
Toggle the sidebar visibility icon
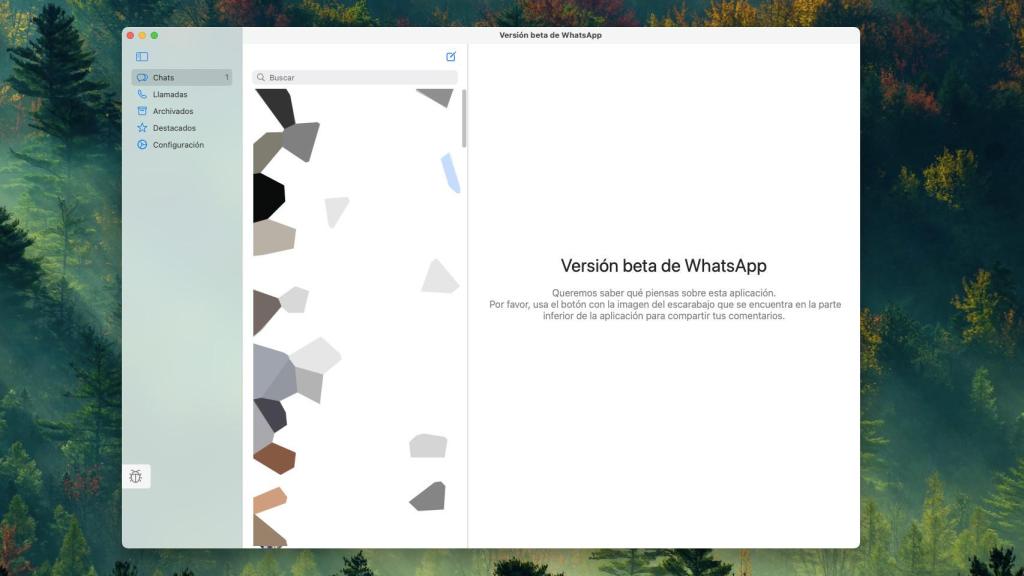click(142, 57)
